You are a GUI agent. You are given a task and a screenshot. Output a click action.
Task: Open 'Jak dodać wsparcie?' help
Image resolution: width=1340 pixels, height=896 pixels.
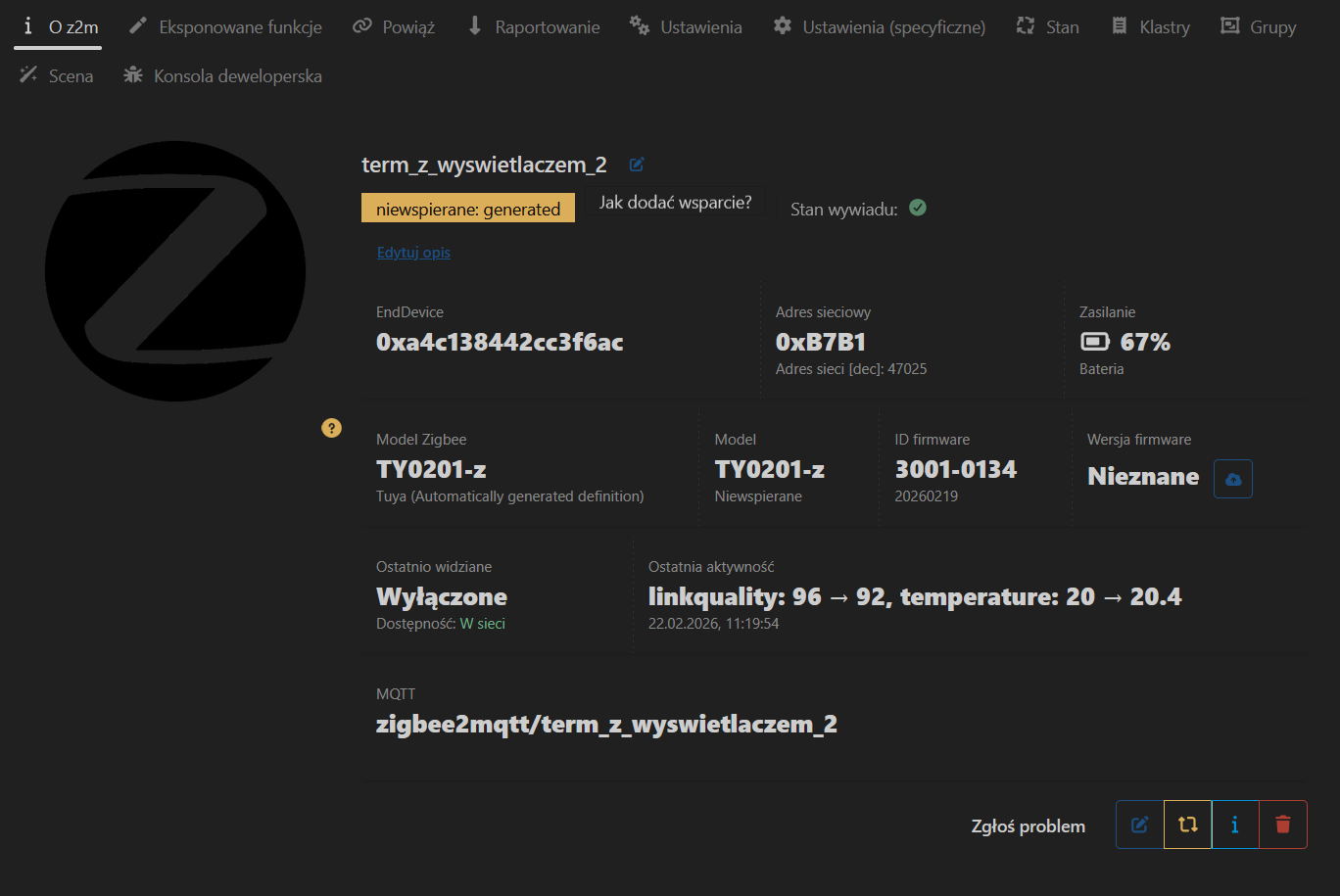coord(676,203)
